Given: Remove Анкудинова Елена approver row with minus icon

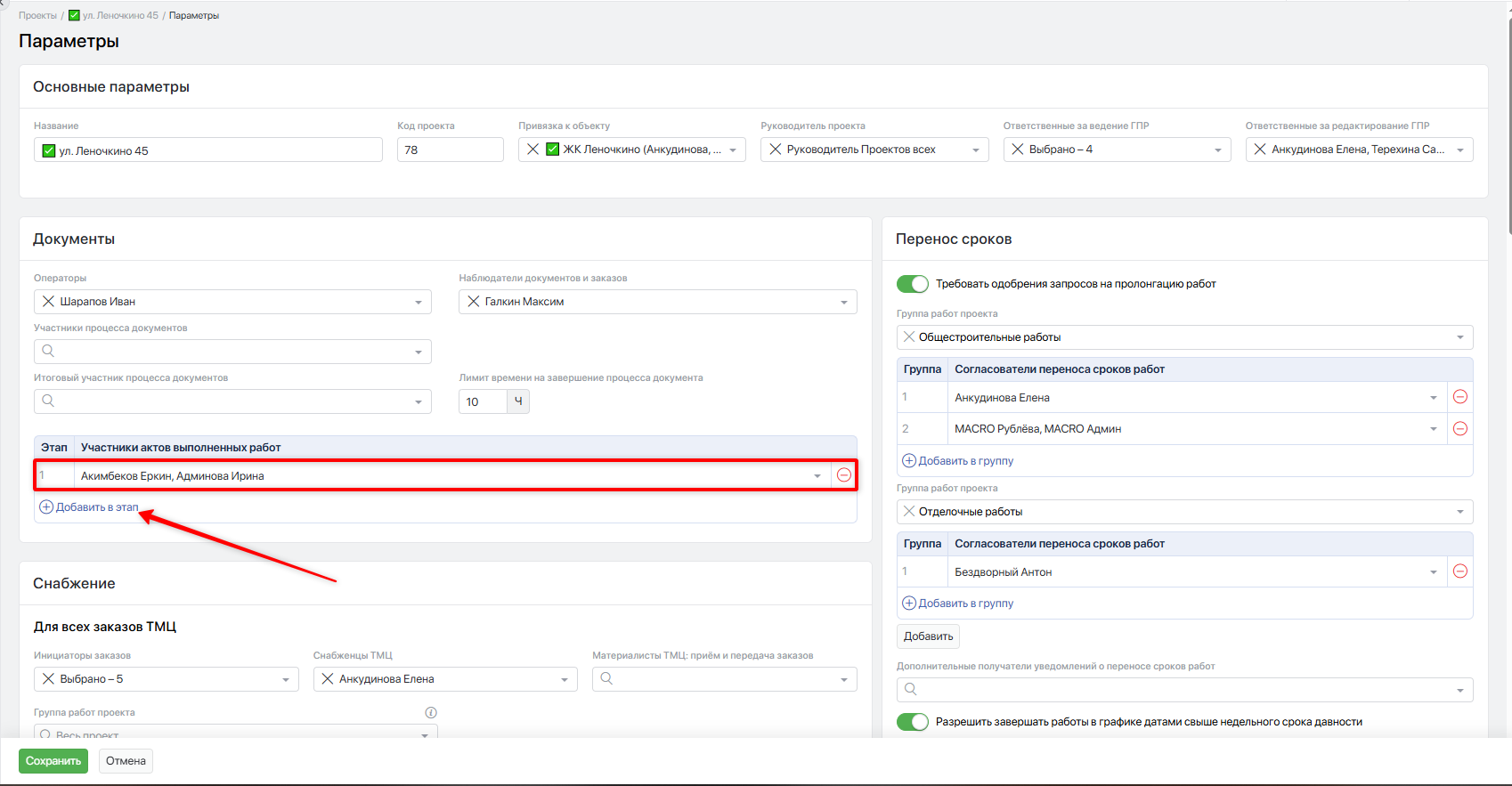Looking at the screenshot, I should (1459, 397).
